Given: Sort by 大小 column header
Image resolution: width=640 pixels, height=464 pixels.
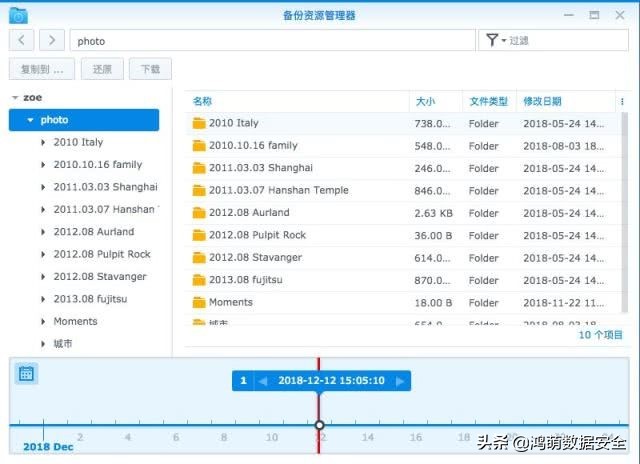Looking at the screenshot, I should (425, 101).
